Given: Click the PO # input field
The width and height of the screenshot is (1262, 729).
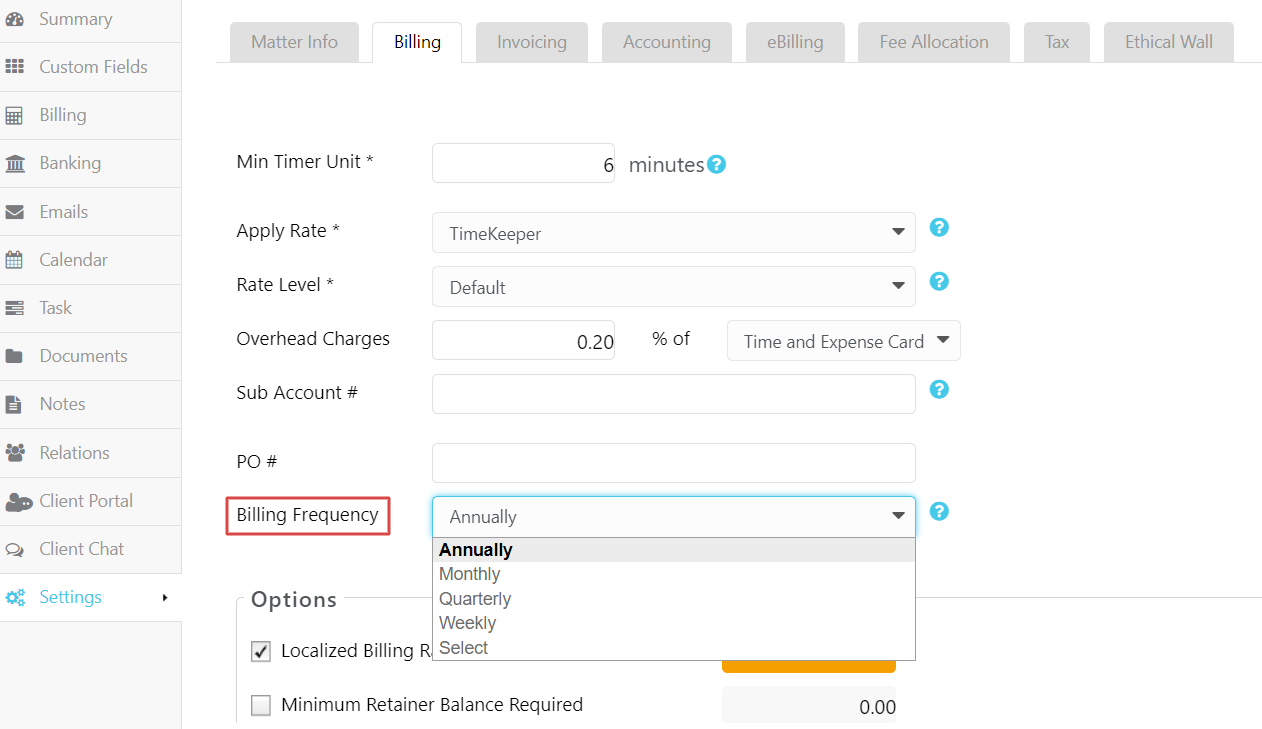Looking at the screenshot, I should (x=673, y=463).
